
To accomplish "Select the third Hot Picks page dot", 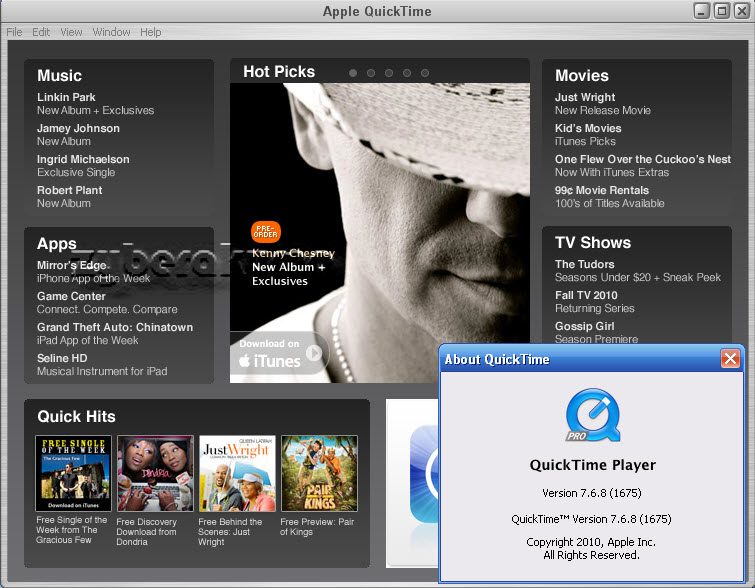I will [x=389, y=73].
